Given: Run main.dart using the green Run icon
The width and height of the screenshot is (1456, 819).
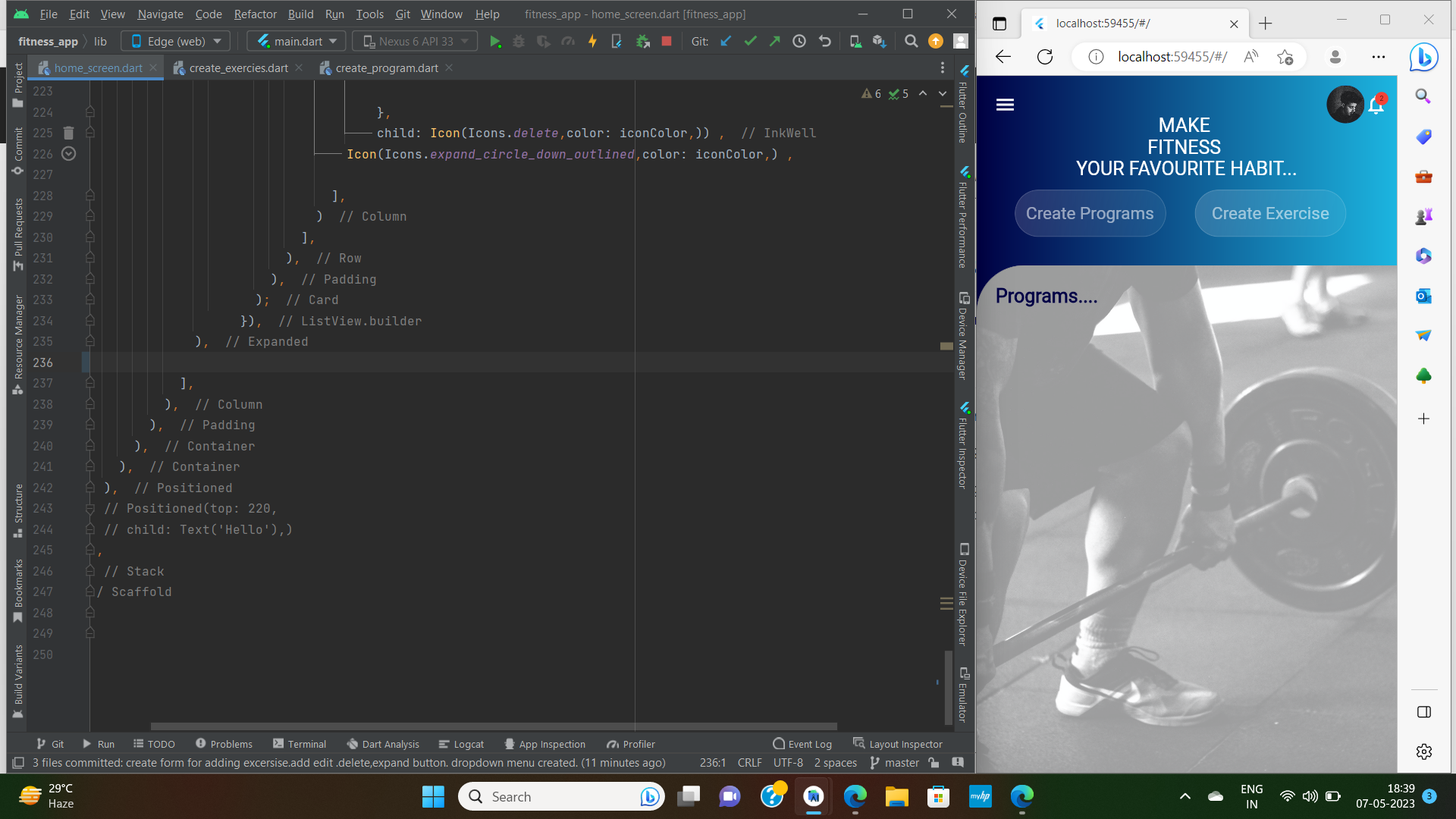Looking at the screenshot, I should [x=496, y=41].
